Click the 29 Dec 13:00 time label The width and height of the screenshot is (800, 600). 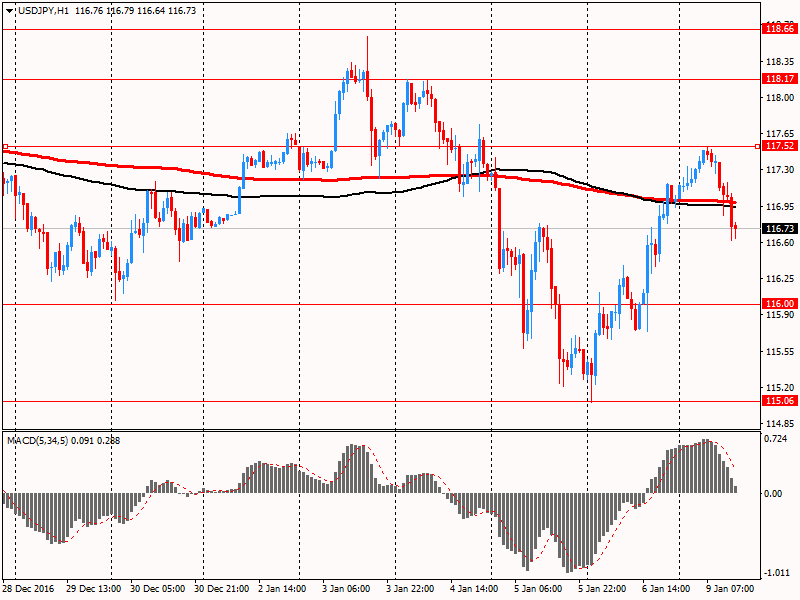click(x=93, y=588)
